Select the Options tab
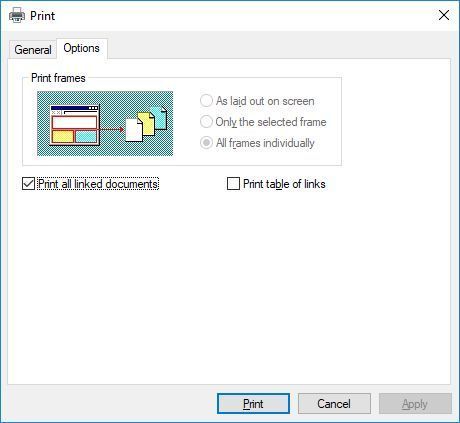Image resolution: width=460 pixels, height=423 pixels. [x=82, y=48]
